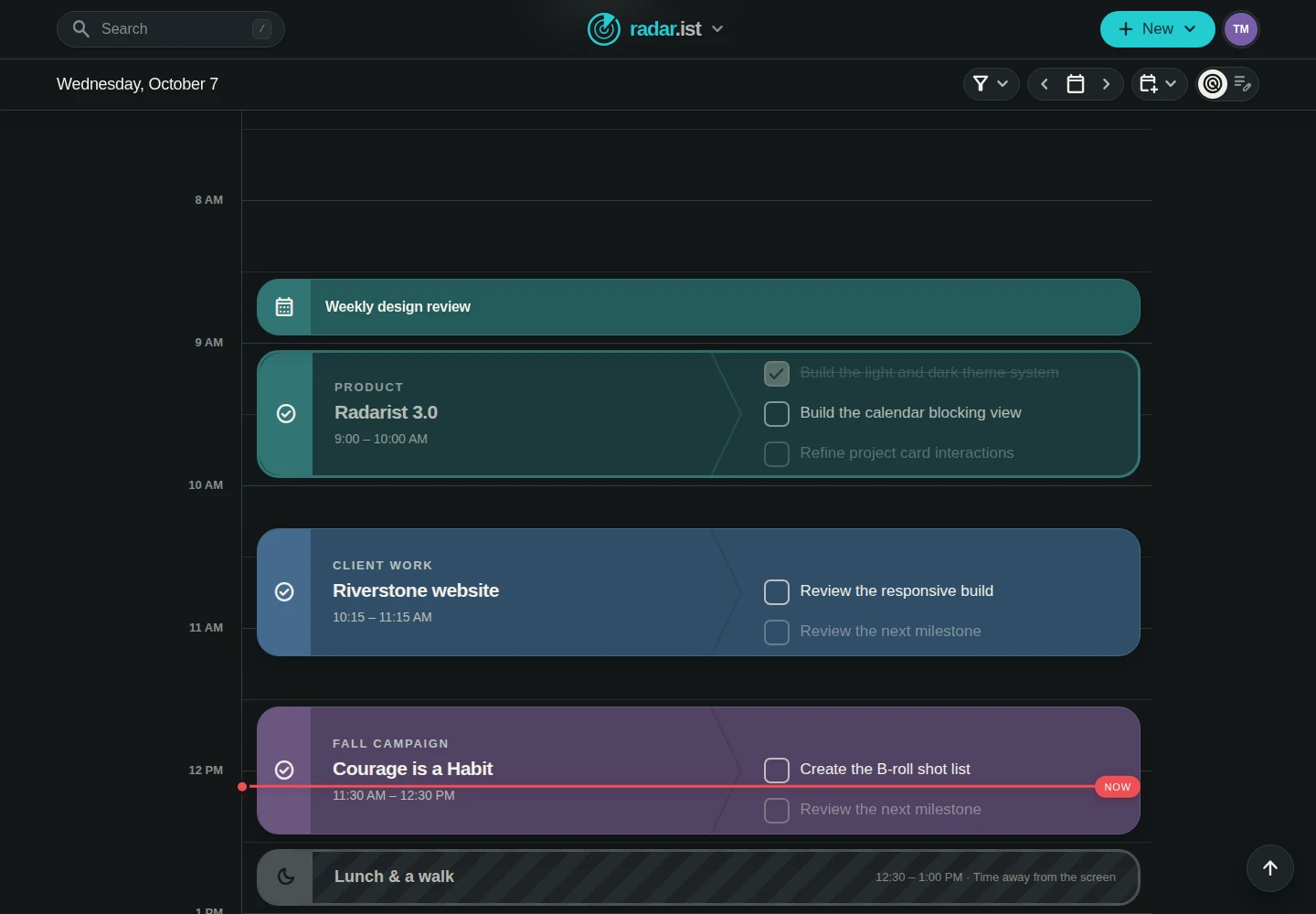The width and height of the screenshot is (1316, 914).
Task: Check Courage is a Habit's next milestone
Action: click(x=777, y=811)
